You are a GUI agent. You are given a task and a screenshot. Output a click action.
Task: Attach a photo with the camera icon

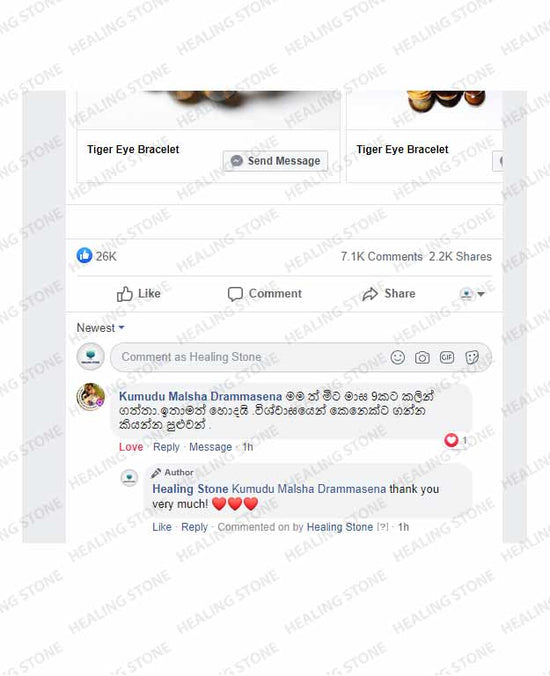422,357
